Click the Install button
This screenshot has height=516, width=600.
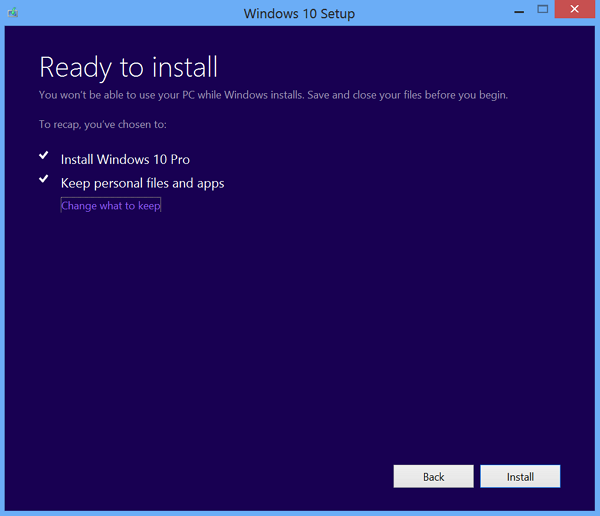(520, 476)
